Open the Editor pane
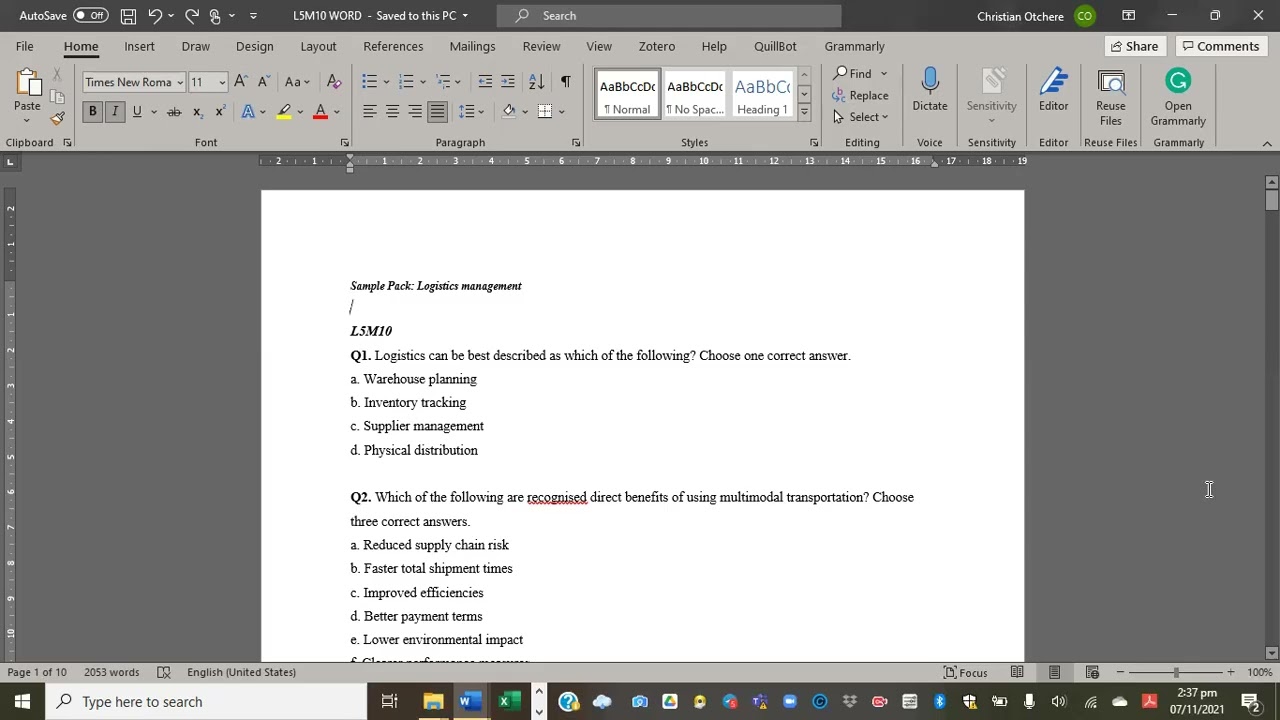 point(1053,90)
